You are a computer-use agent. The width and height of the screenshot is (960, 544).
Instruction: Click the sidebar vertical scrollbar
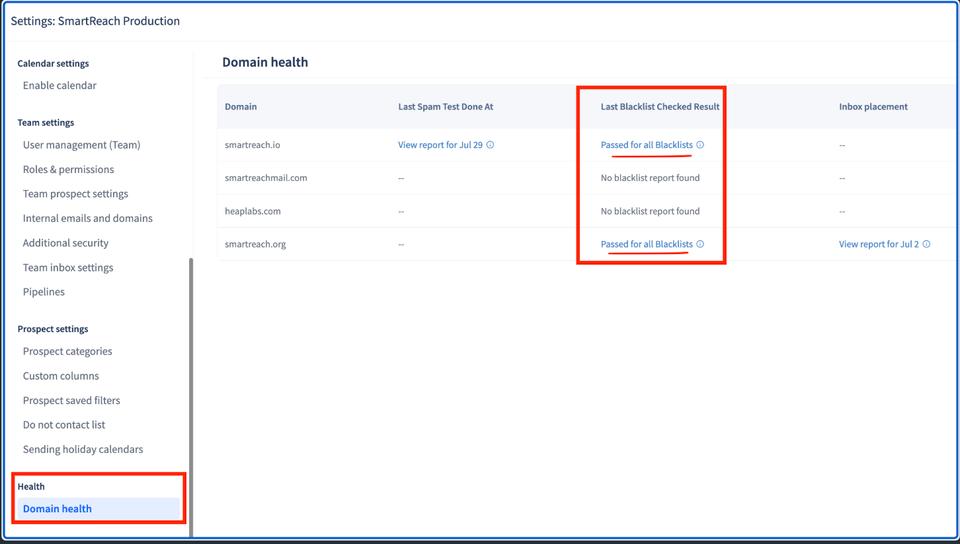click(x=191, y=397)
